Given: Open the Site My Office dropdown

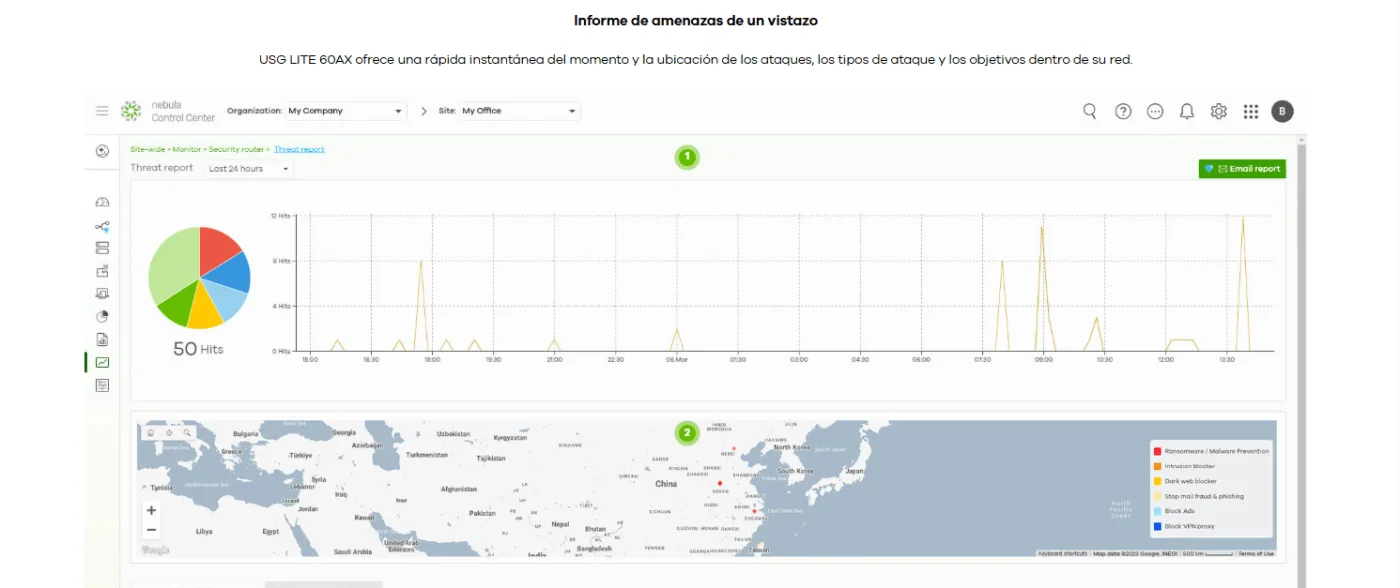Looking at the screenshot, I should point(519,111).
